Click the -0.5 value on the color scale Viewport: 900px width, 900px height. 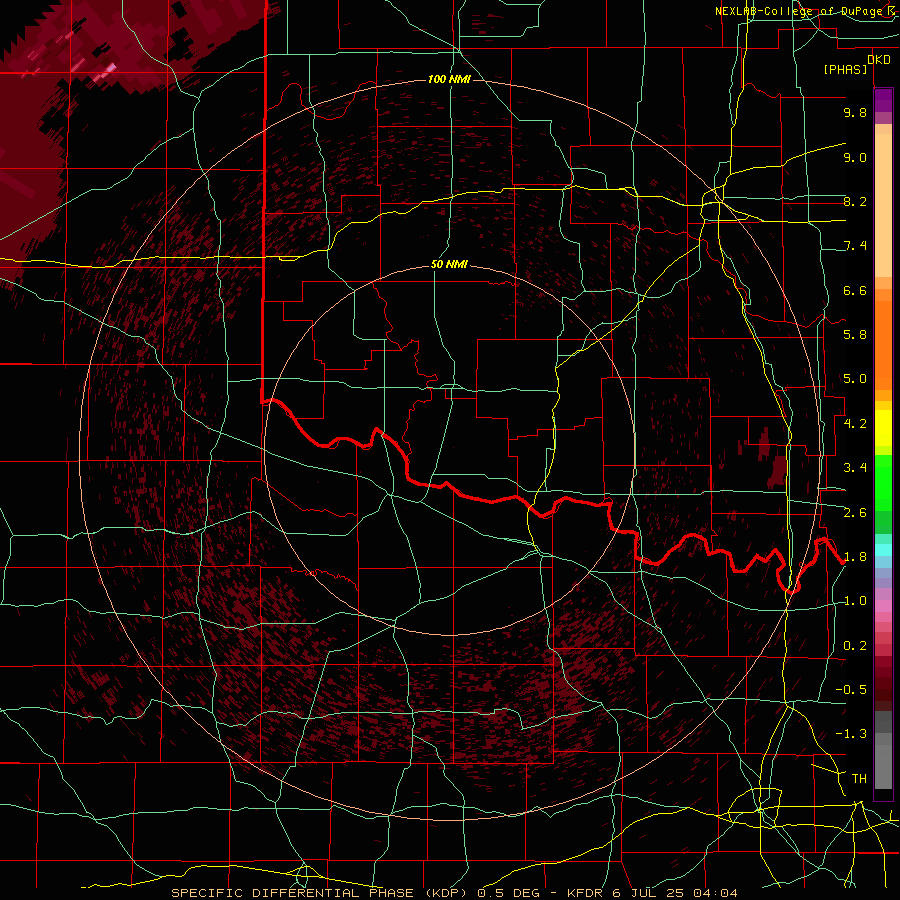[x=851, y=690]
